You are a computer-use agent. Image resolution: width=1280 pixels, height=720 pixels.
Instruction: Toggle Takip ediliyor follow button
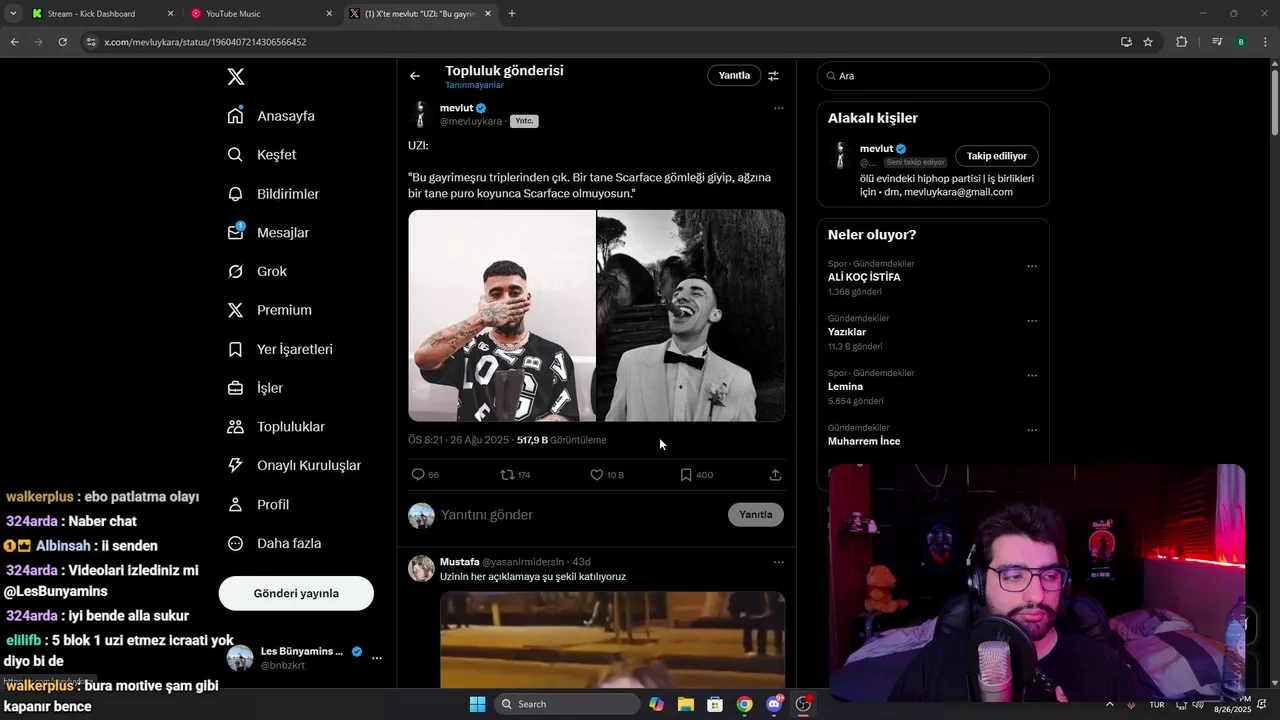997,156
